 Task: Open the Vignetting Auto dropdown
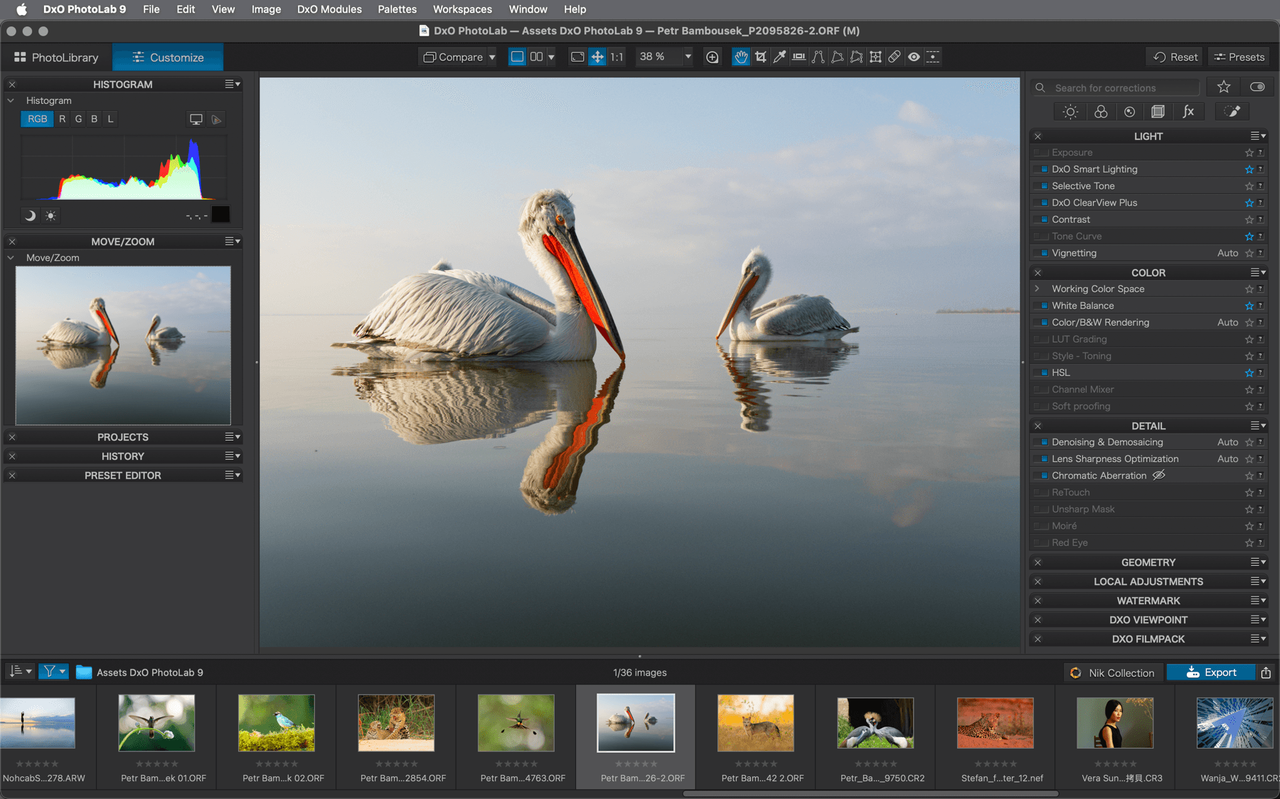coord(1229,252)
